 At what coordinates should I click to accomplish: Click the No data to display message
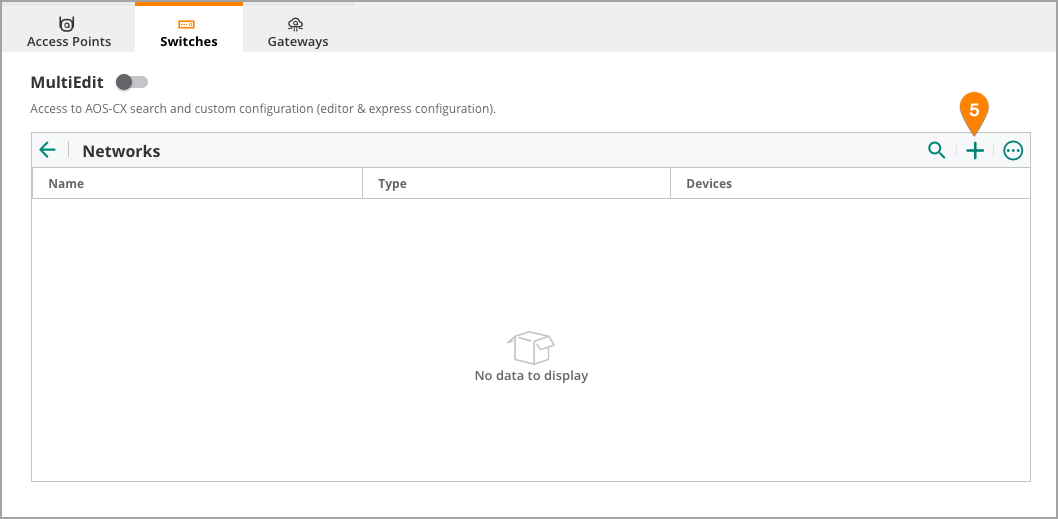point(531,376)
